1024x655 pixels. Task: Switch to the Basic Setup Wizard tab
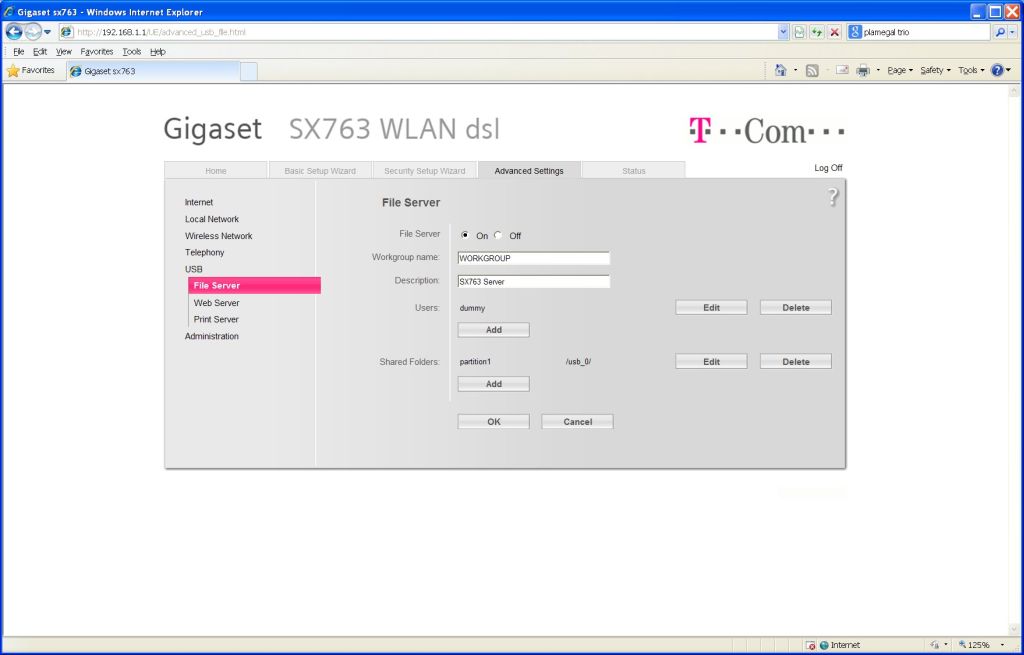(x=320, y=170)
